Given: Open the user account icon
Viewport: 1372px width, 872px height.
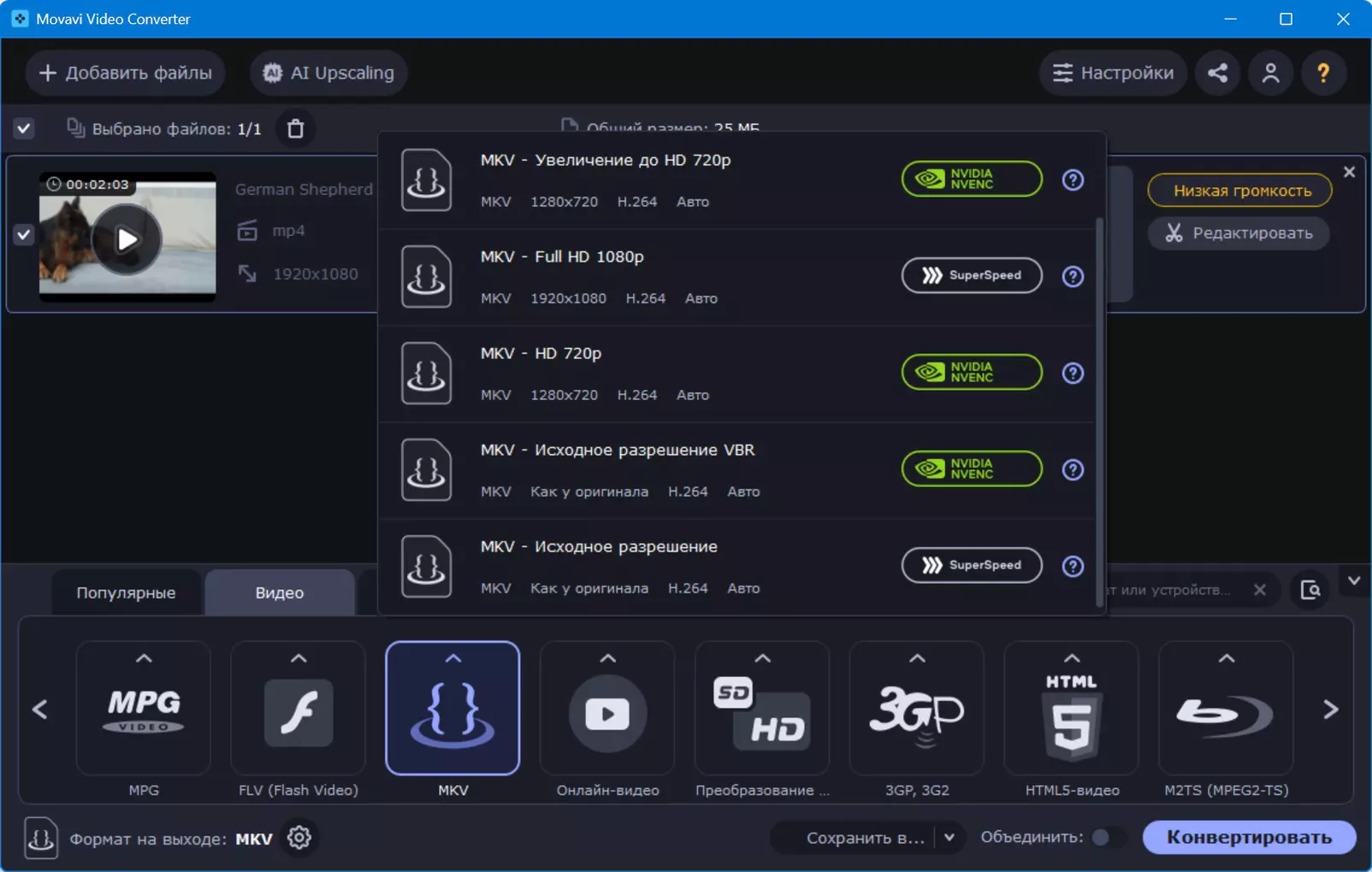Looking at the screenshot, I should coord(1270,73).
